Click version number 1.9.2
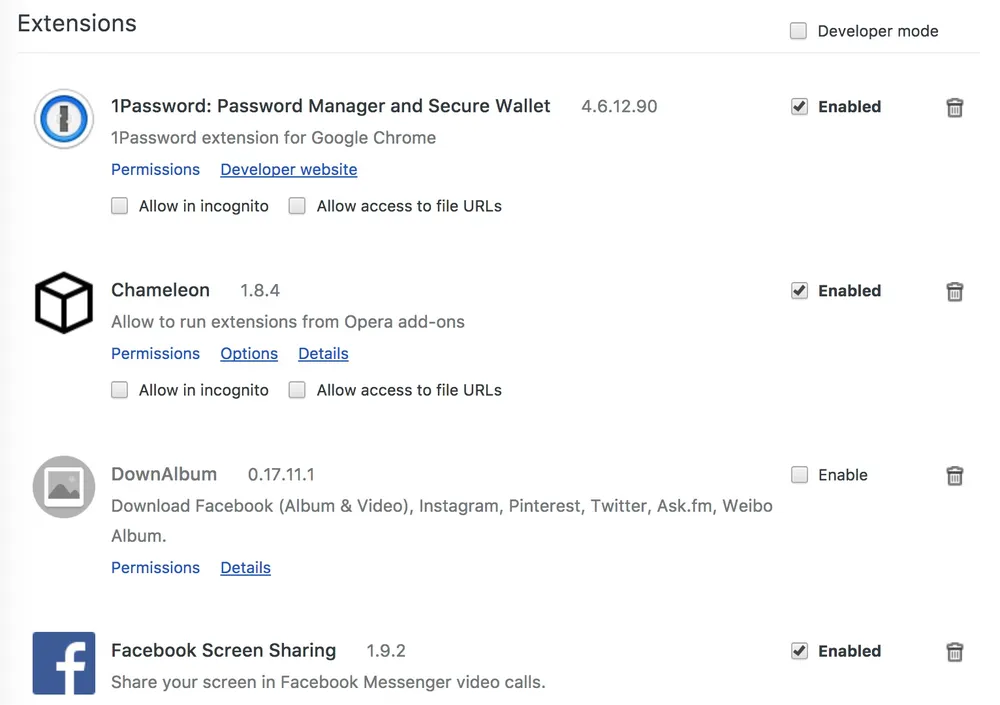Image resolution: width=1000 pixels, height=705 pixels. pos(386,651)
